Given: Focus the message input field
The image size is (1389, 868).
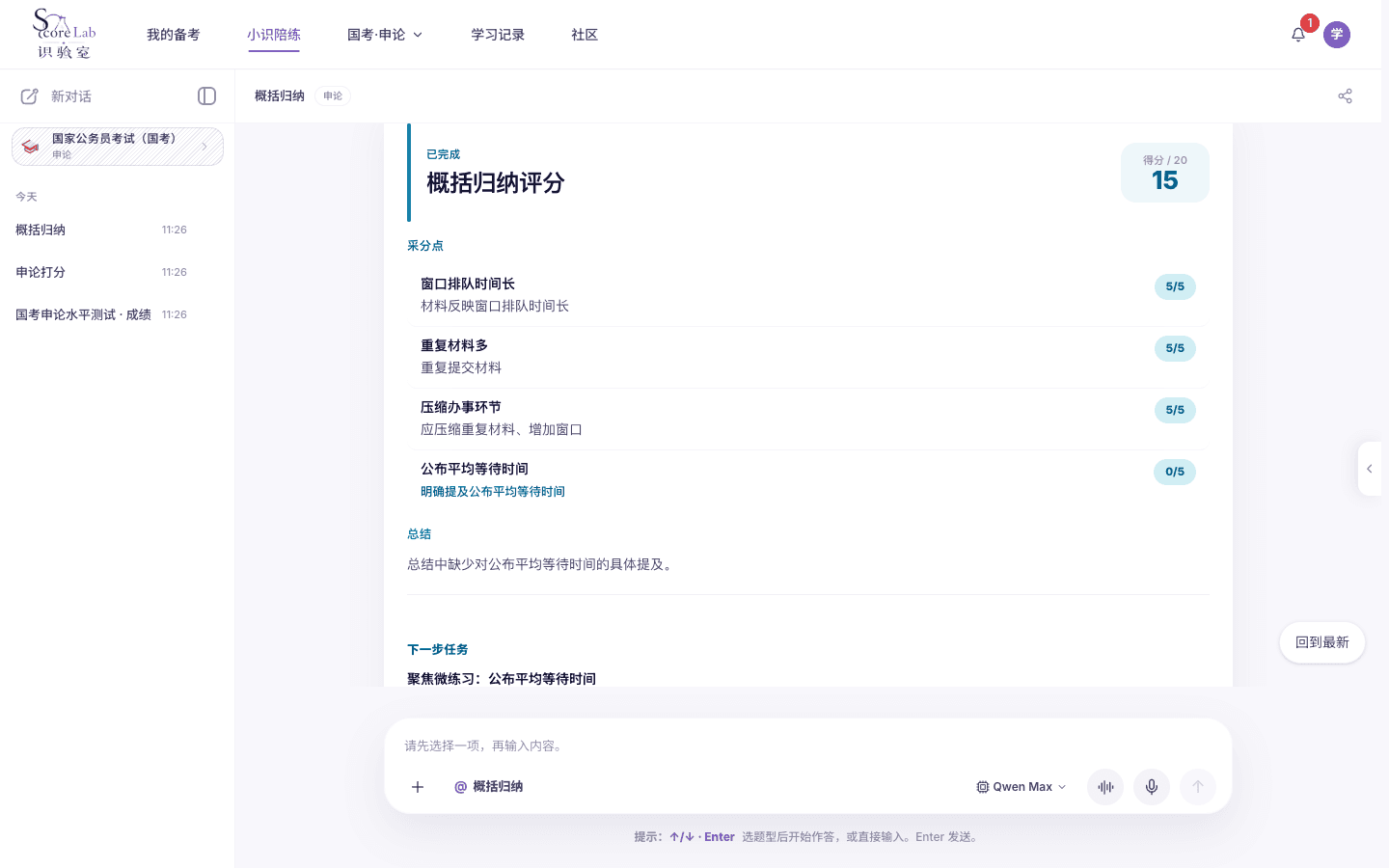Looking at the screenshot, I should click(808, 746).
